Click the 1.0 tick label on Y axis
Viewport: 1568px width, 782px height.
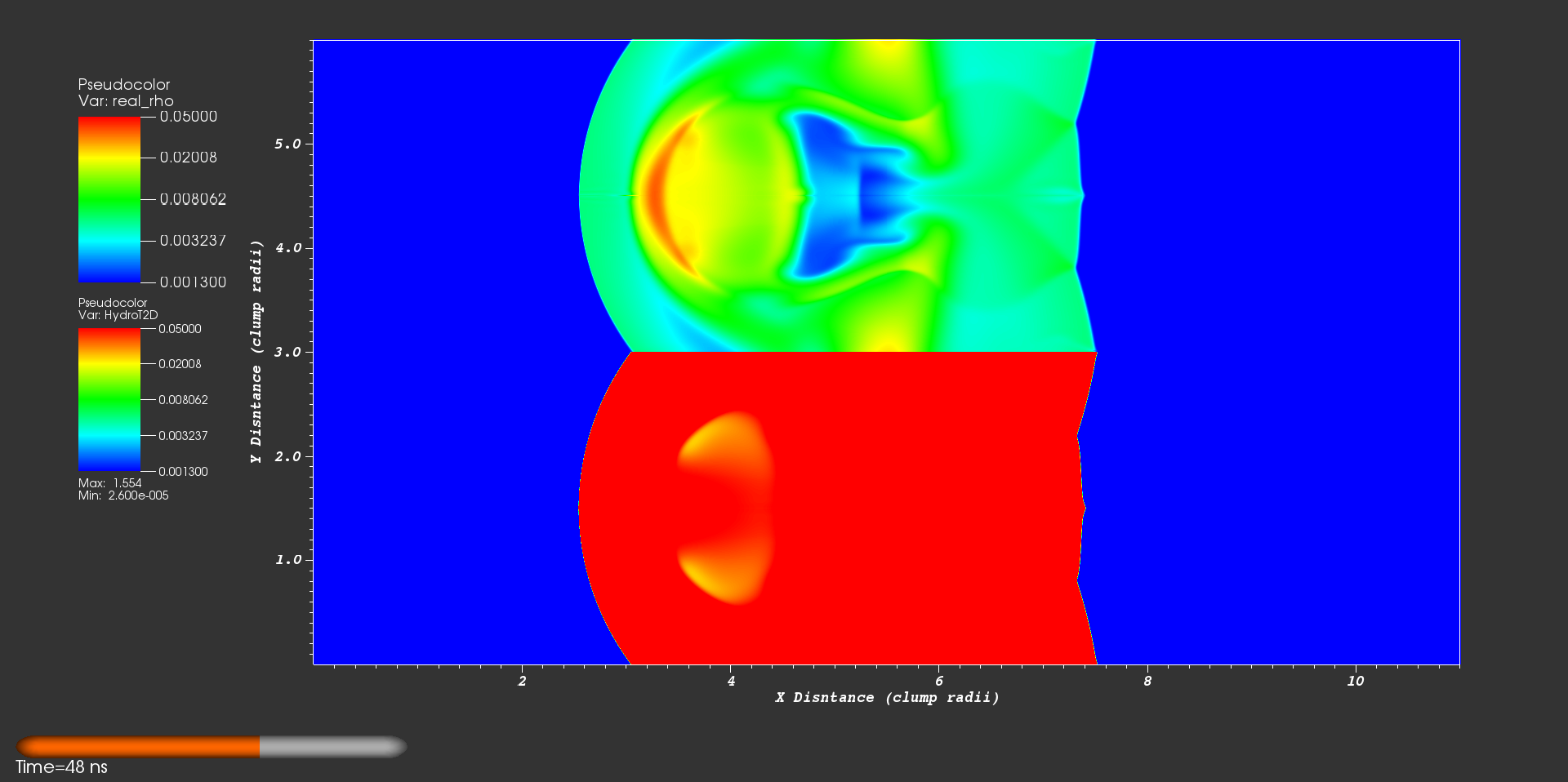(x=288, y=560)
